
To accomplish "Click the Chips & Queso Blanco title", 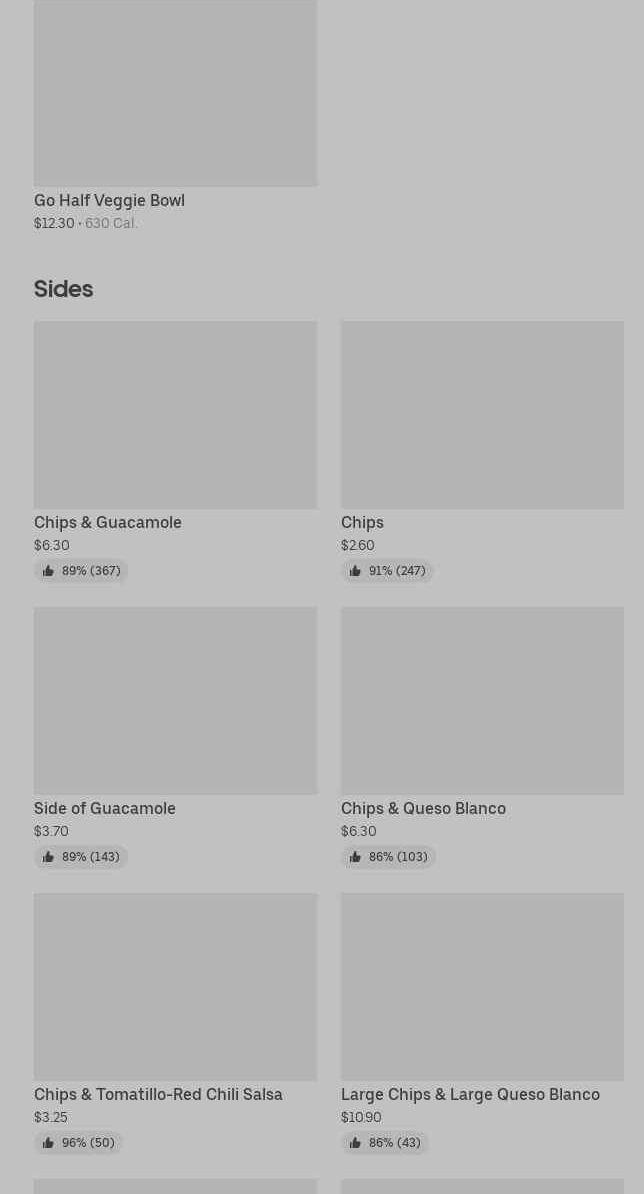I will point(423,808).
